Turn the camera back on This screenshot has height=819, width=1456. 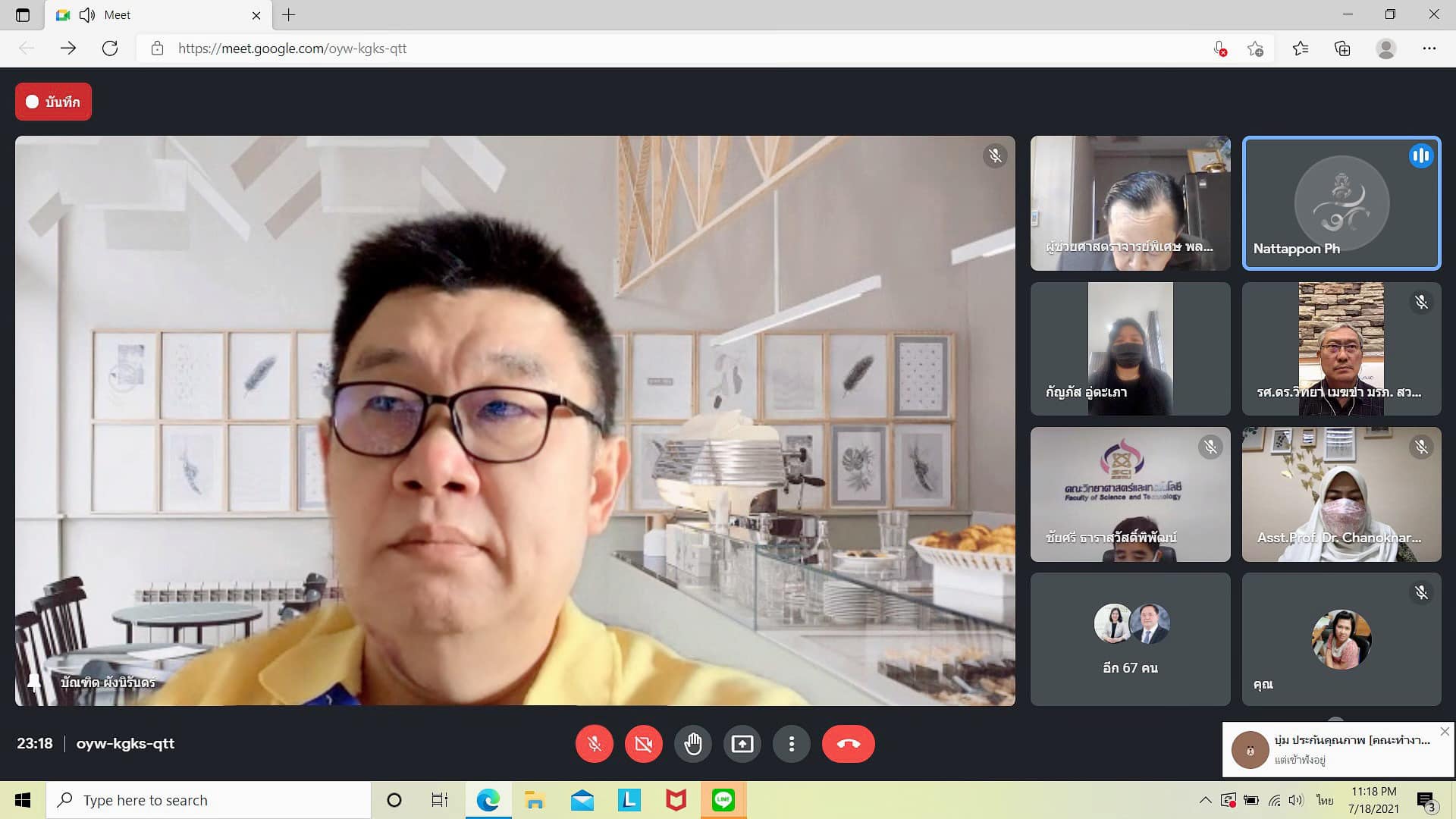click(x=643, y=744)
